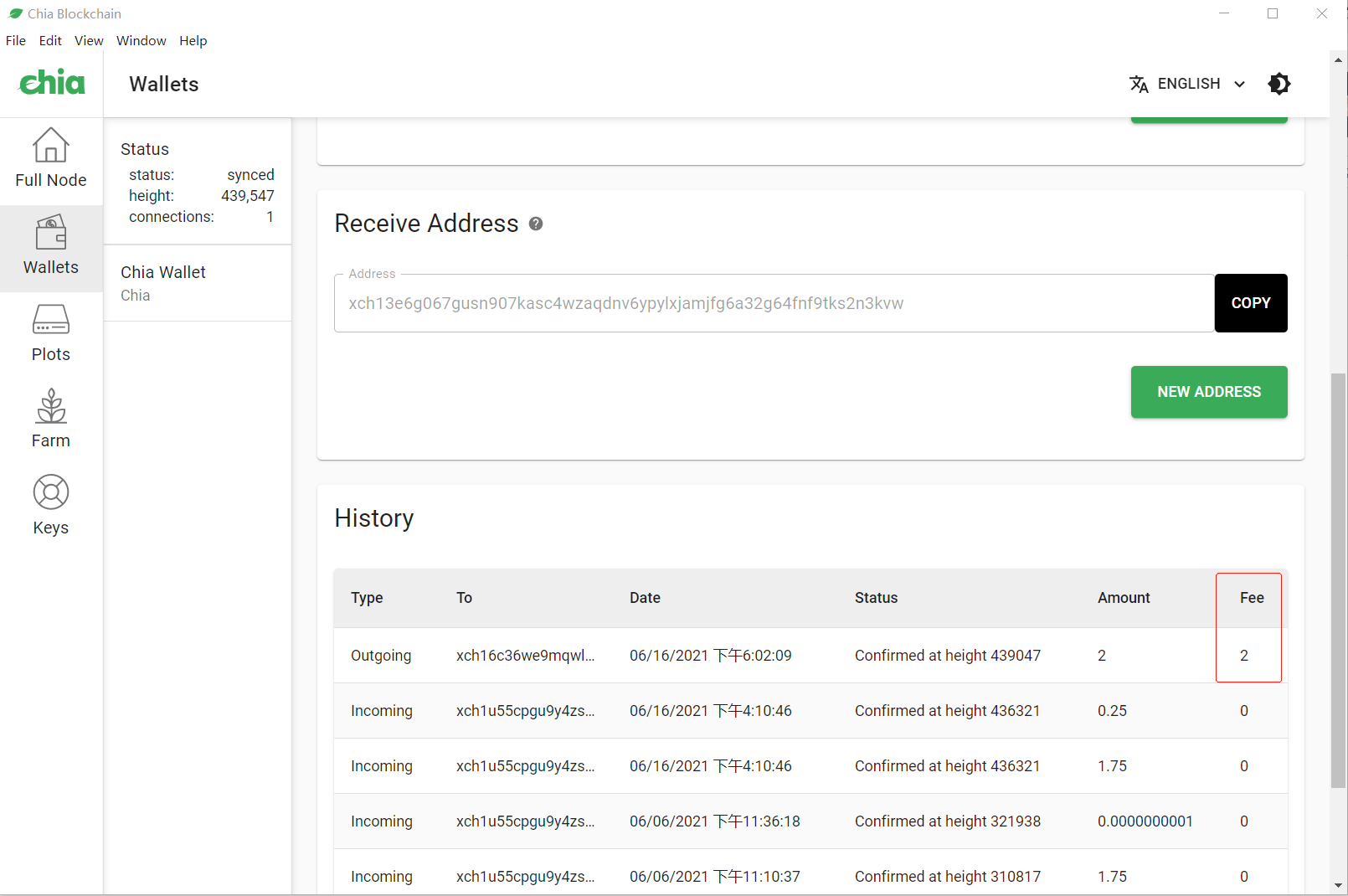Image resolution: width=1348 pixels, height=896 pixels.
Task: Open the Full Node section
Action: click(x=51, y=160)
